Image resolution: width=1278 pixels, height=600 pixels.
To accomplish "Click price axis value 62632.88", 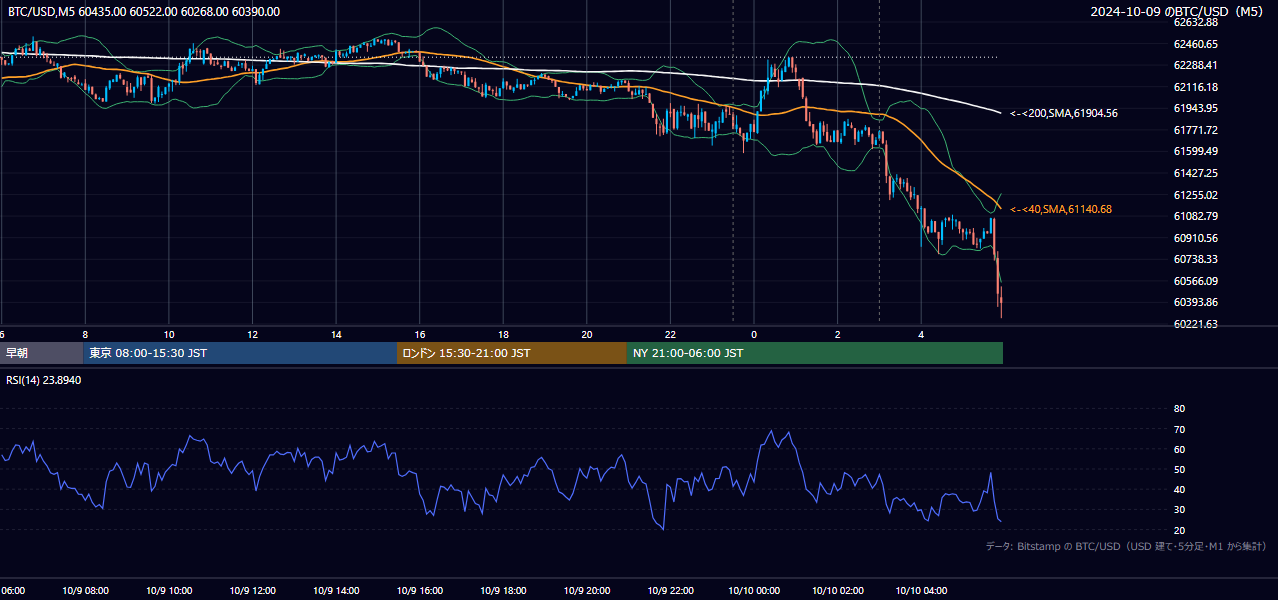I will click(1195, 22).
